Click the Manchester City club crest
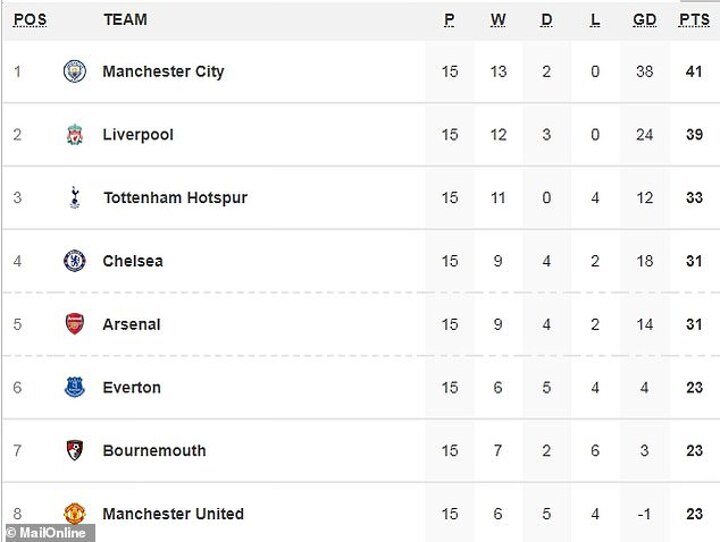Screen dimensions: 720x542 tap(75, 72)
